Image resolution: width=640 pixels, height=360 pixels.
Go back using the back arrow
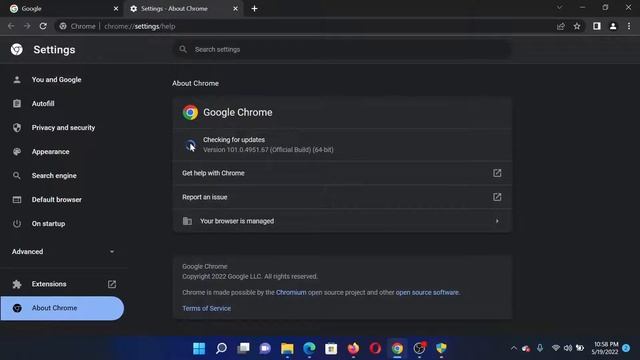[x=11, y=26]
